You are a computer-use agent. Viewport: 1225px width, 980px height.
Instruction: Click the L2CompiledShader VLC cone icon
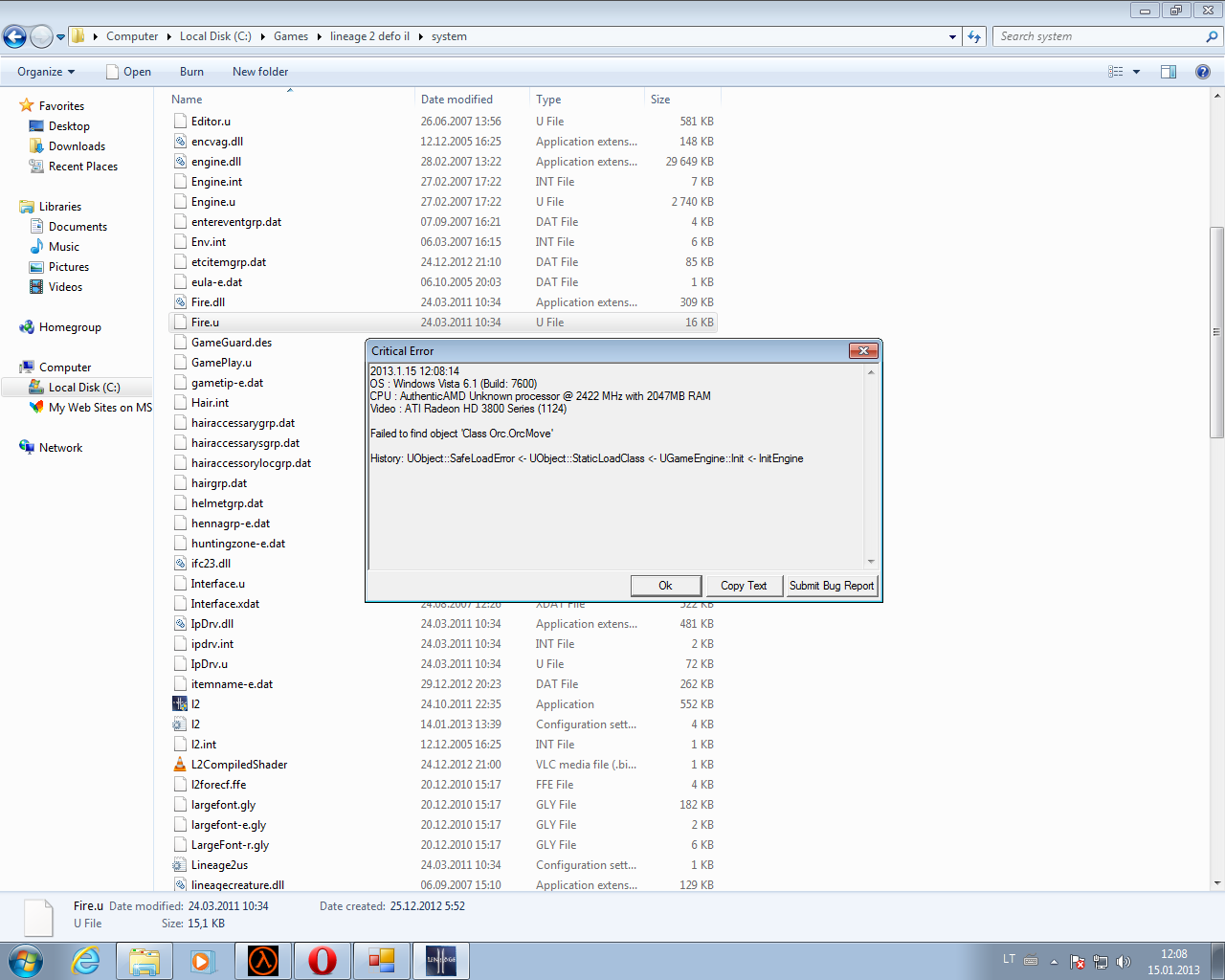point(179,764)
